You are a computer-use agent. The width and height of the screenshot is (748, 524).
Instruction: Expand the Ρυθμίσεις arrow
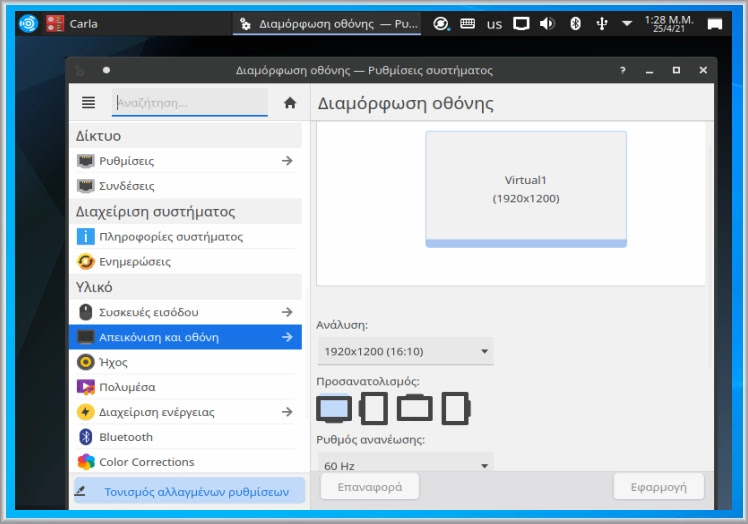click(287, 161)
